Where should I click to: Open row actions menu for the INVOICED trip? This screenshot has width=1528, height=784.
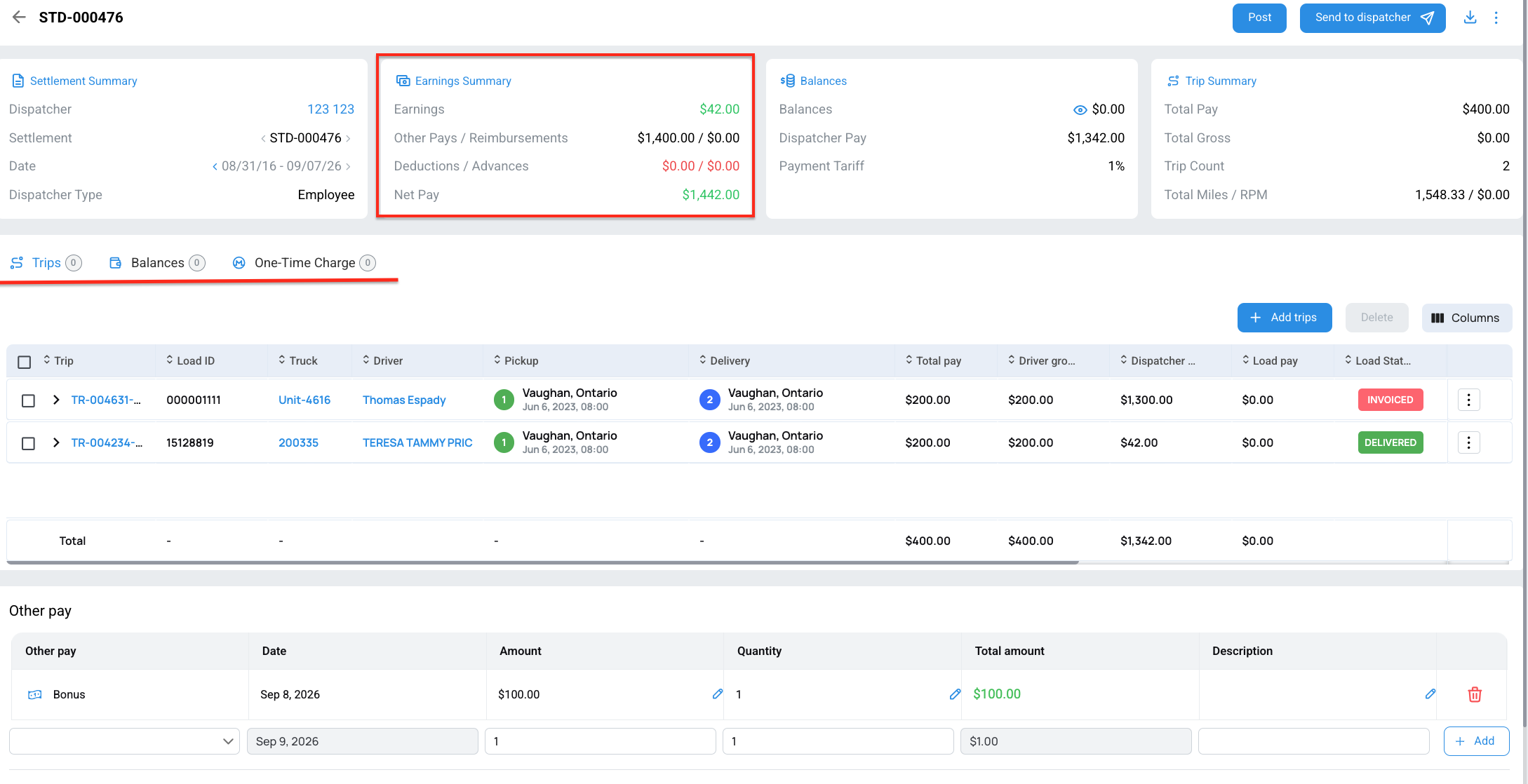[x=1468, y=400]
